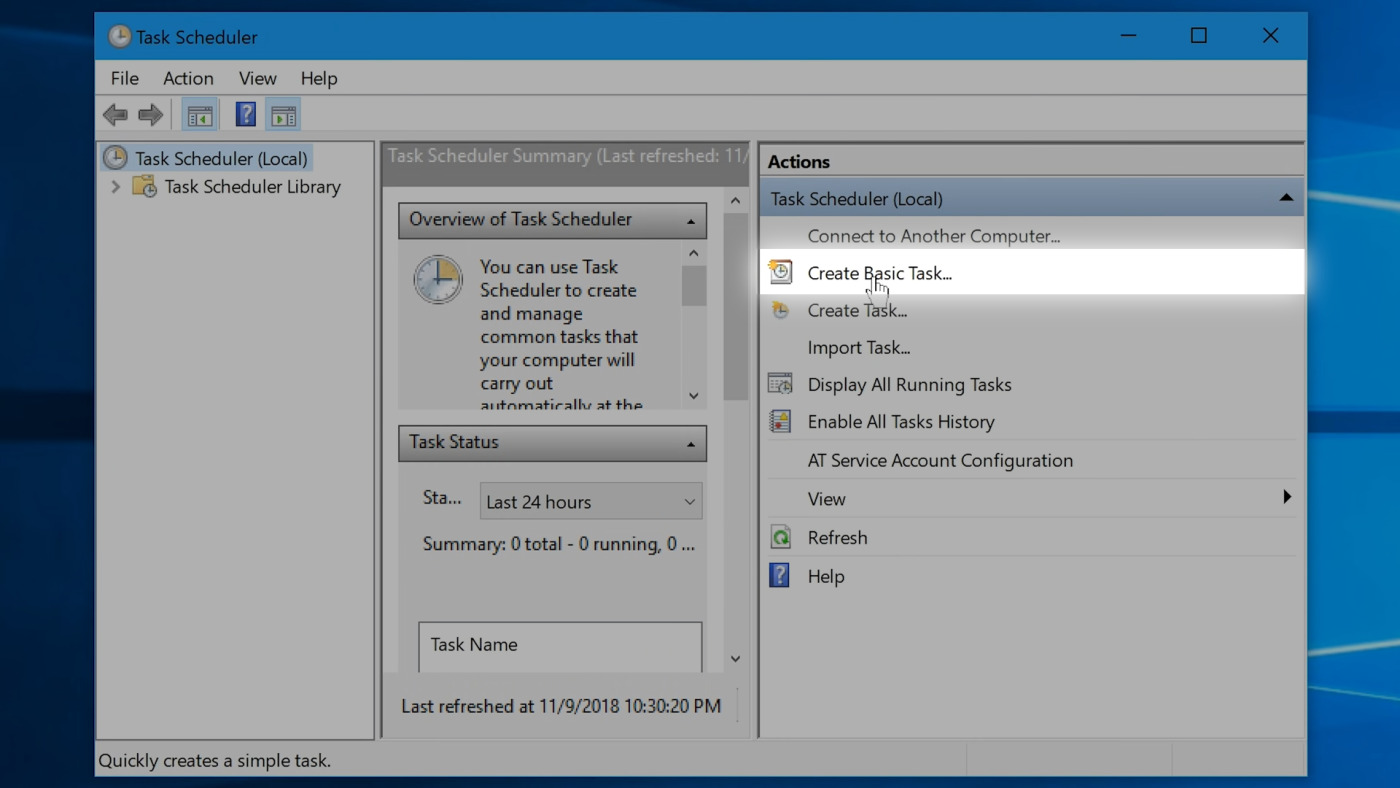This screenshot has width=1400, height=788.
Task: Click the overview text scroll down arrow
Action: 694,396
